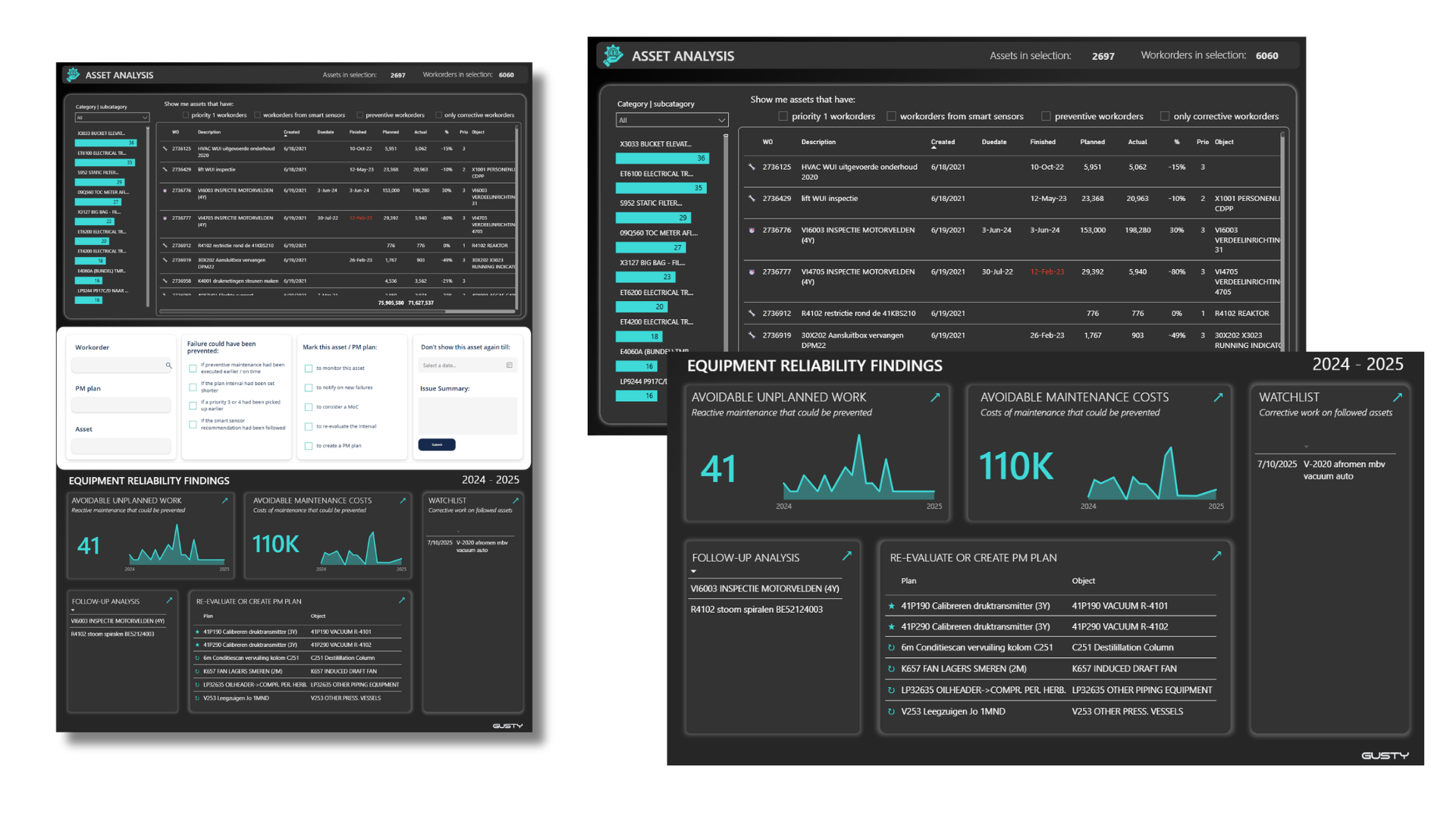Sort by the Created column header in enlarged table
The image size is (1456, 819).
point(943,142)
